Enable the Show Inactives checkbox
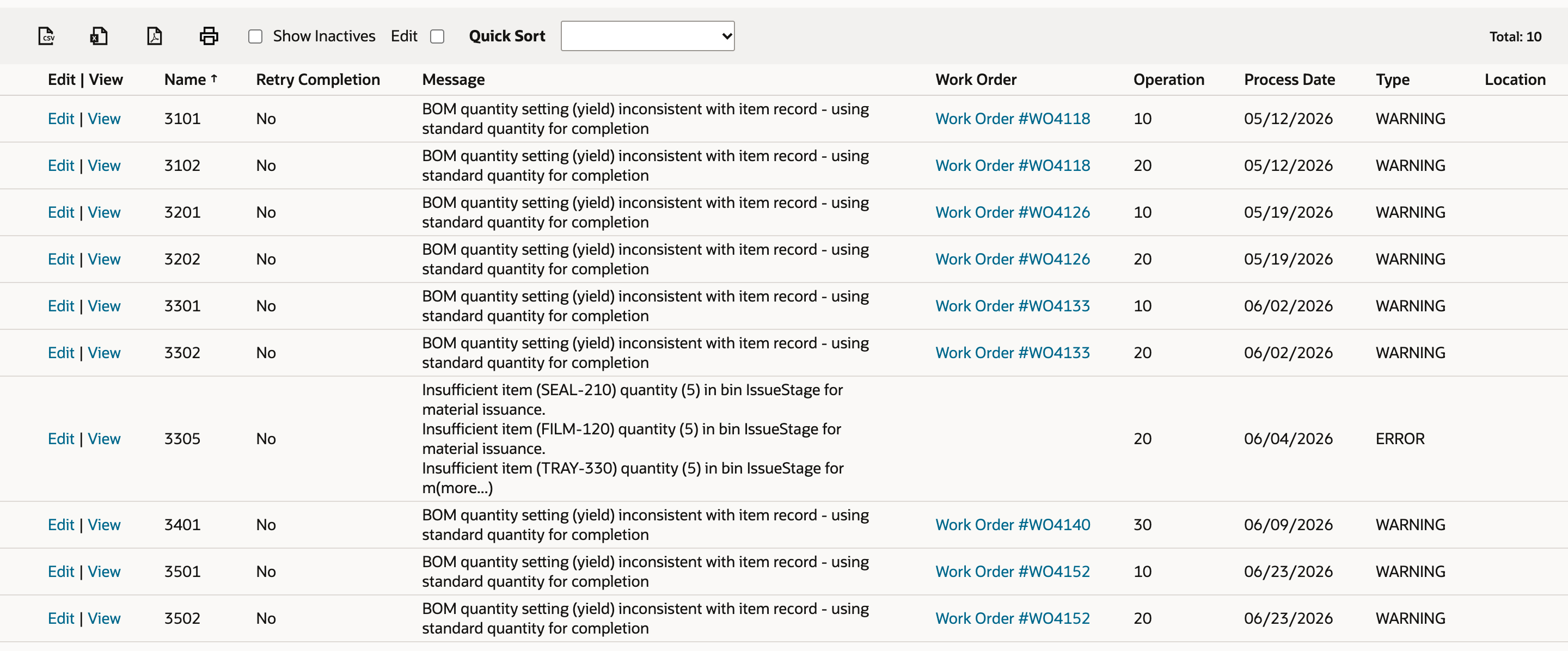This screenshot has width=1568, height=651. click(x=256, y=36)
